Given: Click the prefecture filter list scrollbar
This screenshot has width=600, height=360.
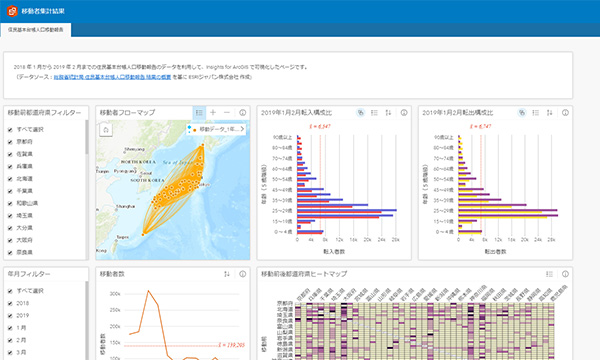Looking at the screenshot, I should (87, 138).
